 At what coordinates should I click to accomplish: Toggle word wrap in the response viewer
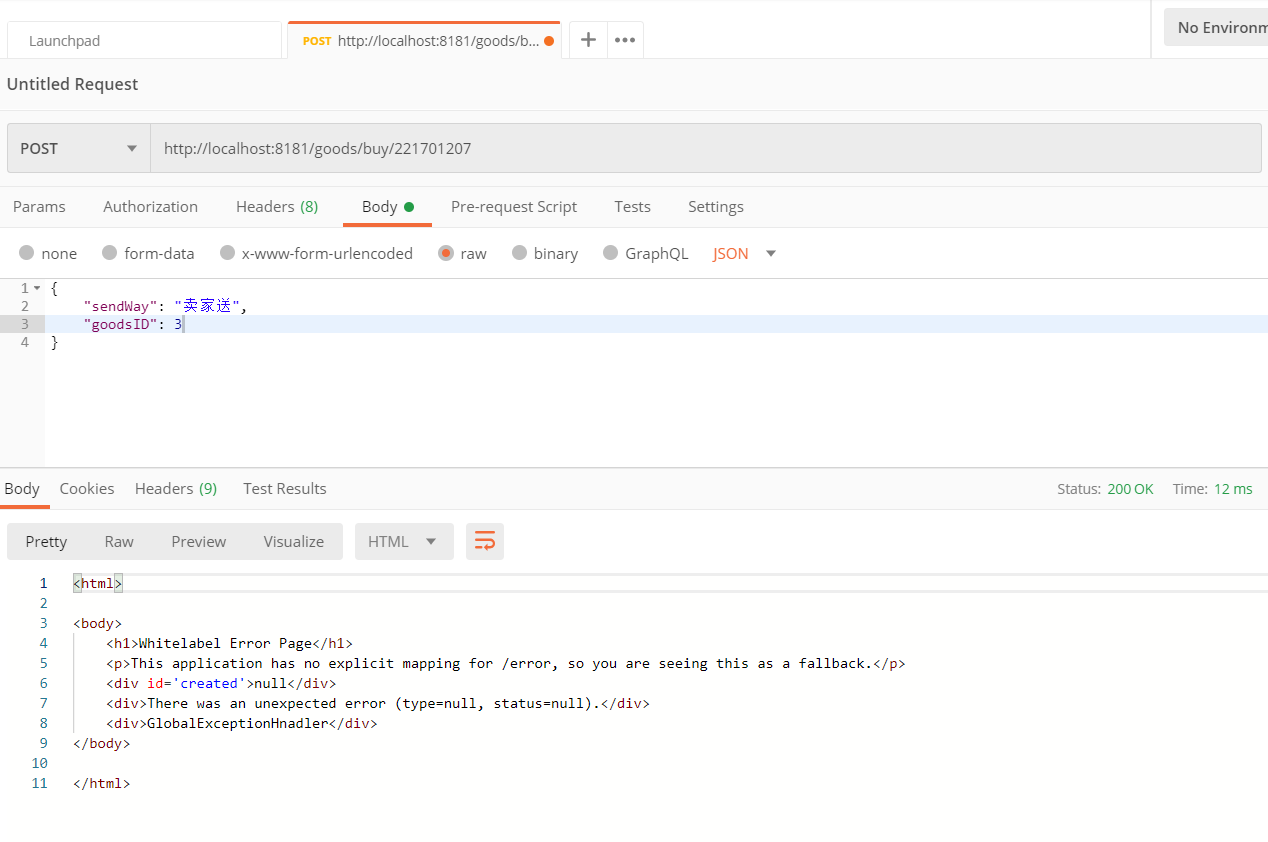click(x=485, y=541)
